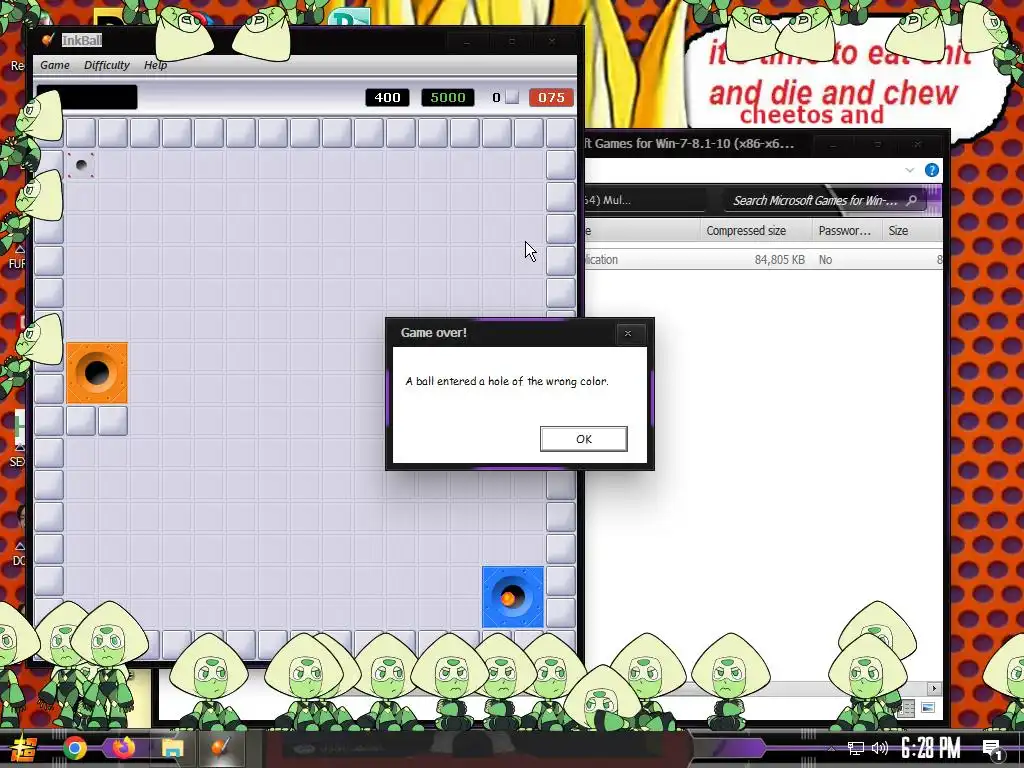Open the notification center icon
This screenshot has height=768, width=1024.
(x=992, y=748)
